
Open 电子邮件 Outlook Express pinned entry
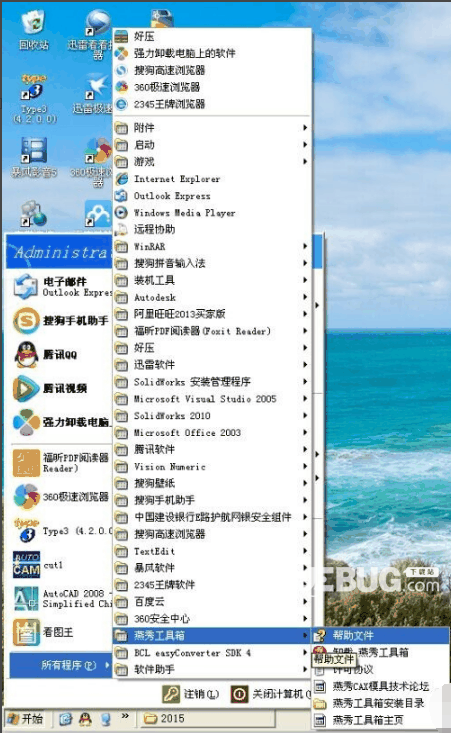click(61, 287)
